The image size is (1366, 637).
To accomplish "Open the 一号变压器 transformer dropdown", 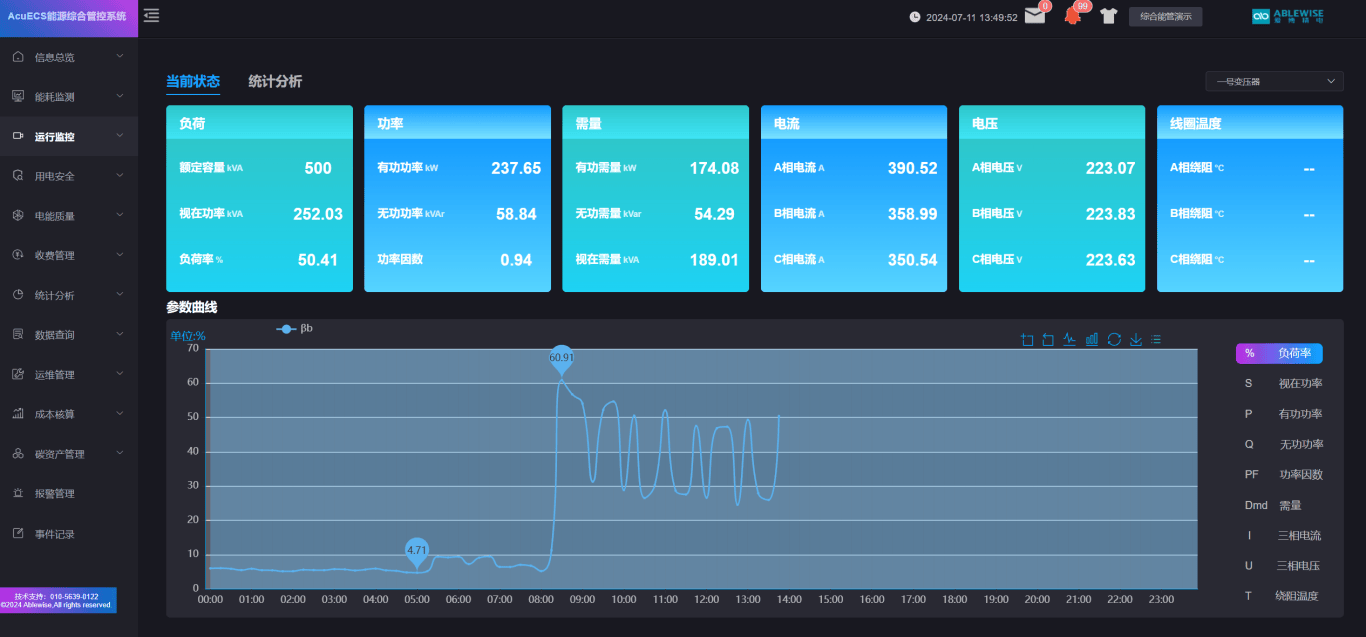I will coord(1274,81).
